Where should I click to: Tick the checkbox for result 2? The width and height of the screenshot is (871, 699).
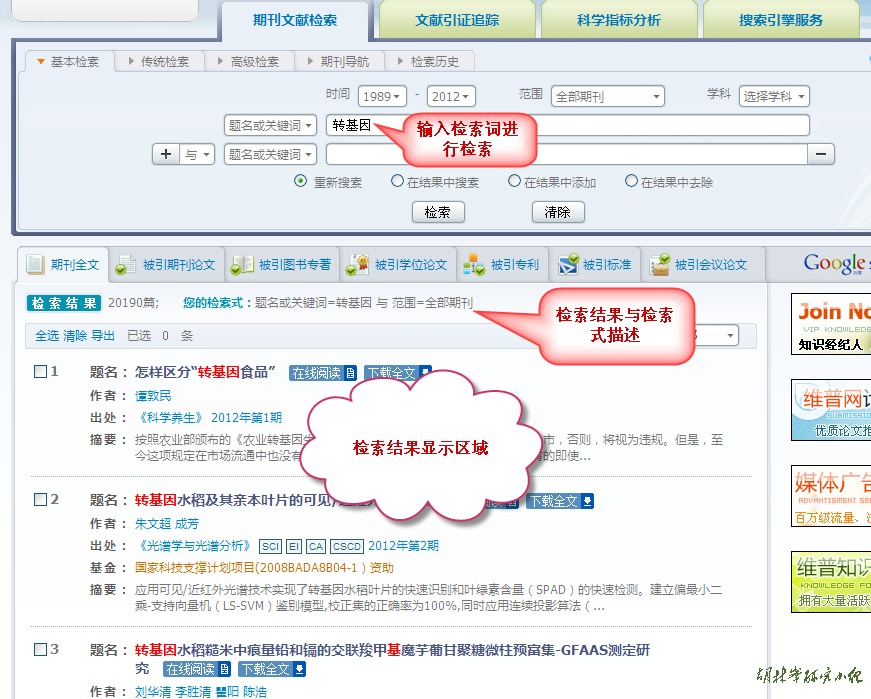(41, 500)
